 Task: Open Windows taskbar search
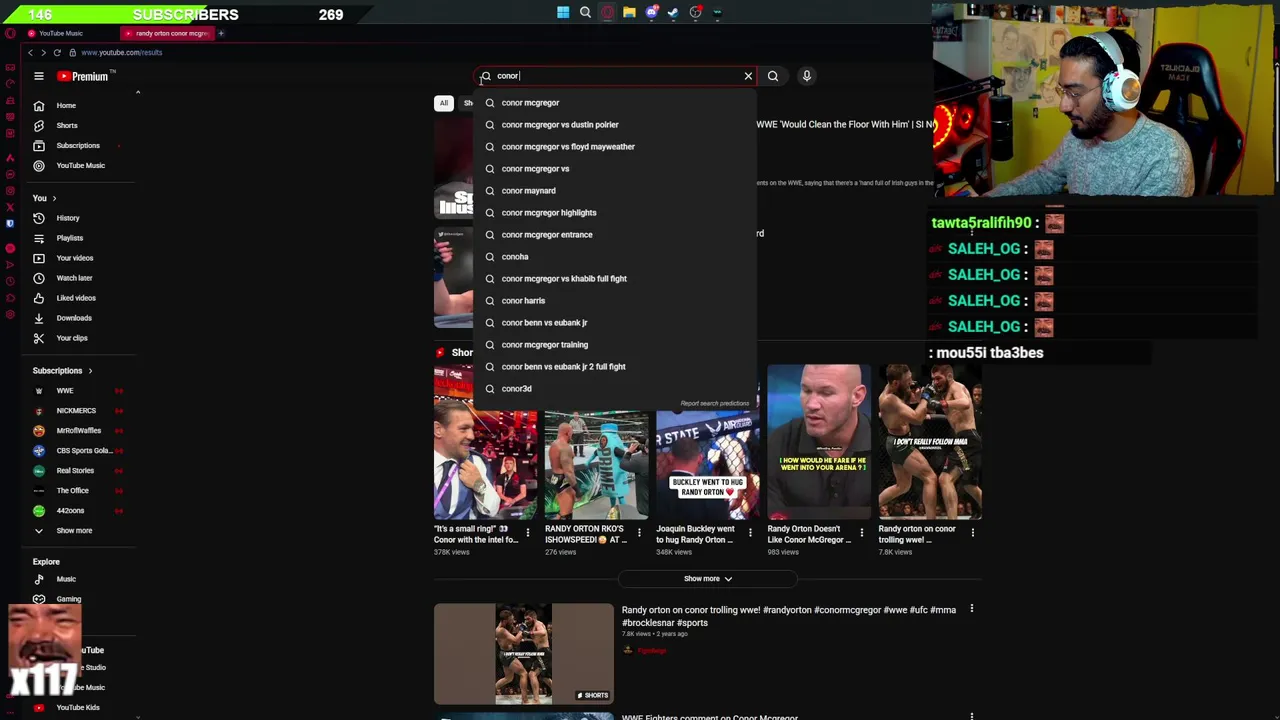tap(585, 13)
